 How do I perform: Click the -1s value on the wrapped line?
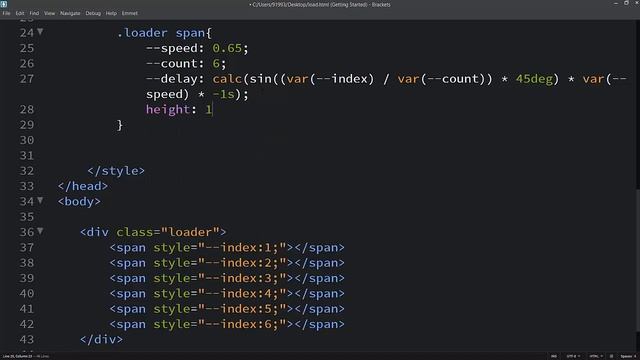pos(224,94)
